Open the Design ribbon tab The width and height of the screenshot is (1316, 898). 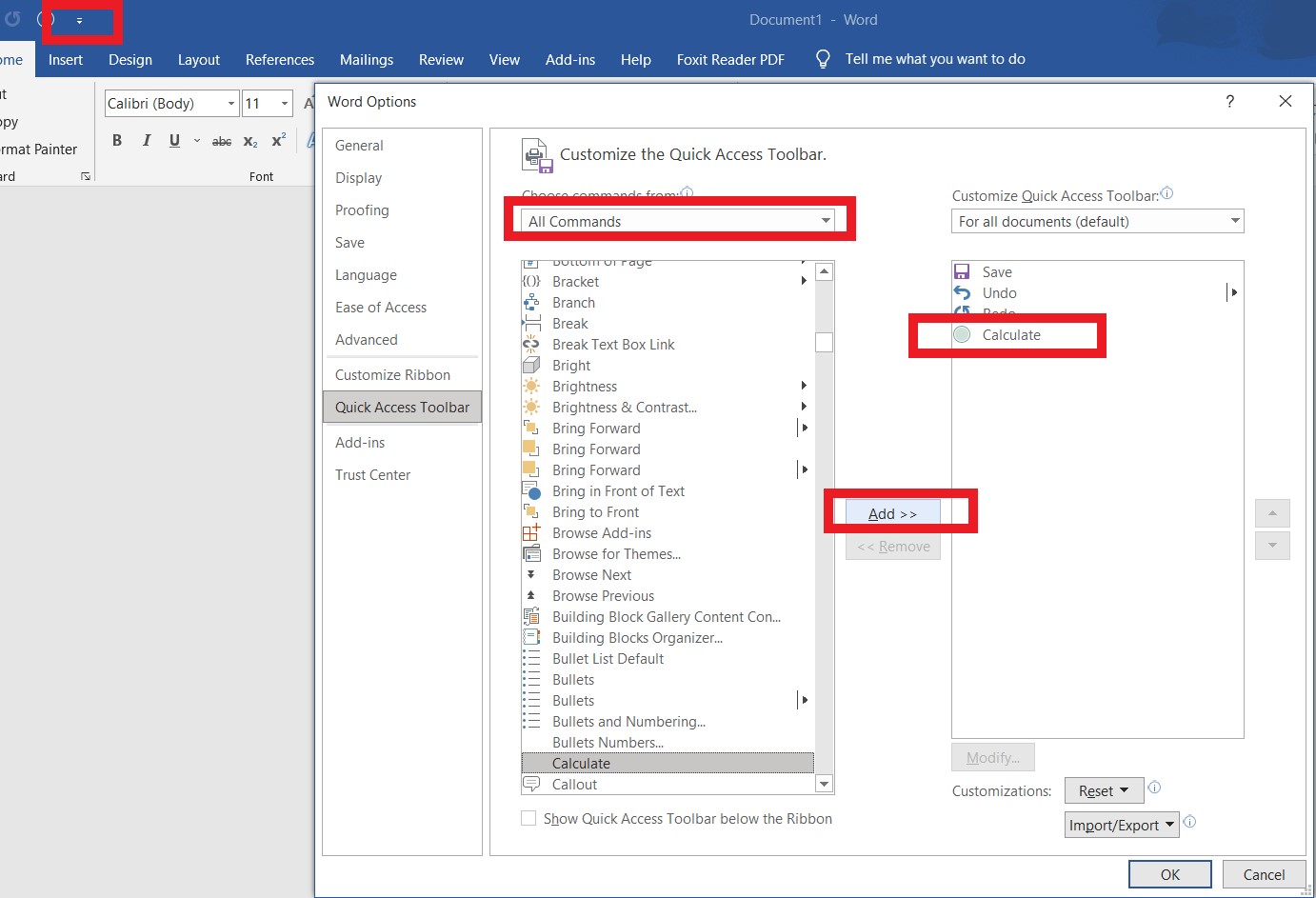coord(130,59)
